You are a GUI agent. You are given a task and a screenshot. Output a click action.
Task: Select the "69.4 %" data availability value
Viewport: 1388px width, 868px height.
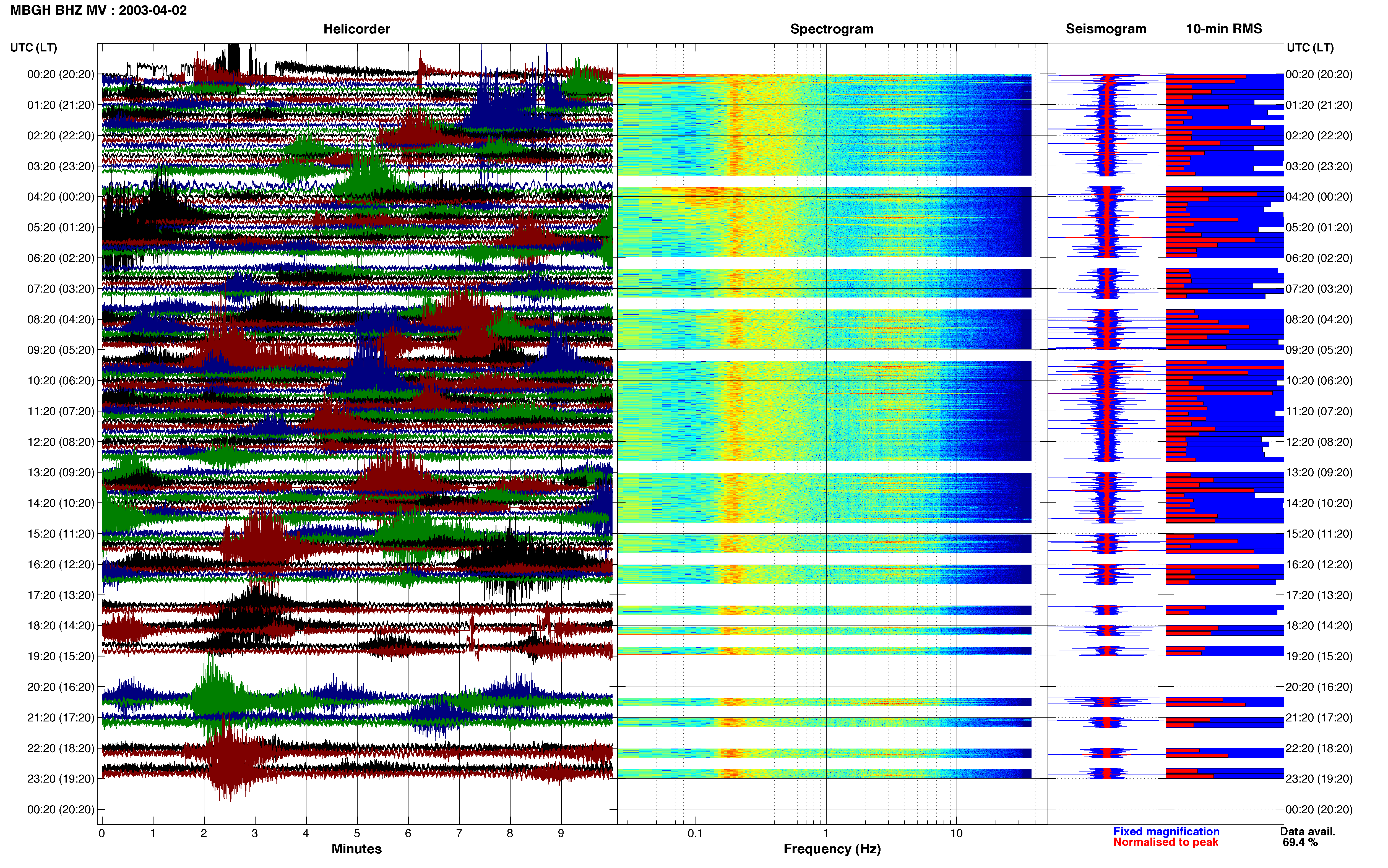(x=1300, y=842)
